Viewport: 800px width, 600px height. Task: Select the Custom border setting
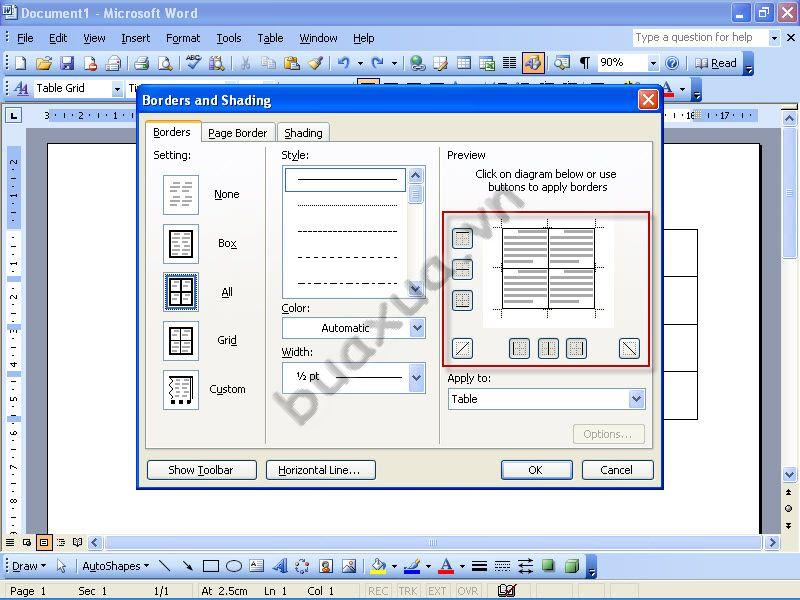181,390
